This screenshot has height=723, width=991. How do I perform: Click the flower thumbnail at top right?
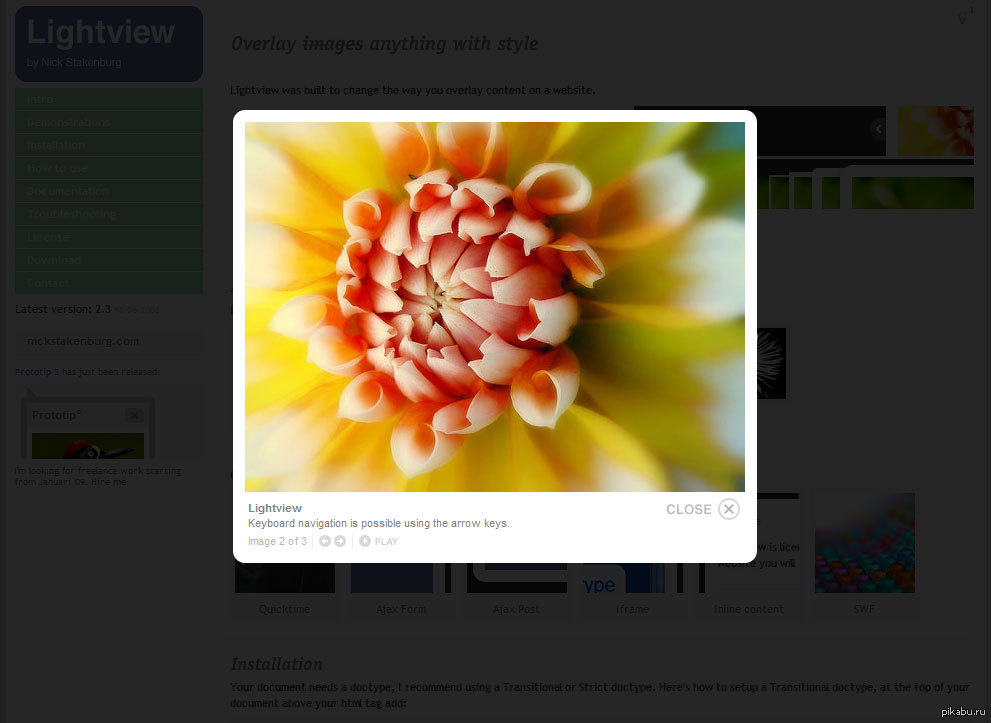point(935,131)
